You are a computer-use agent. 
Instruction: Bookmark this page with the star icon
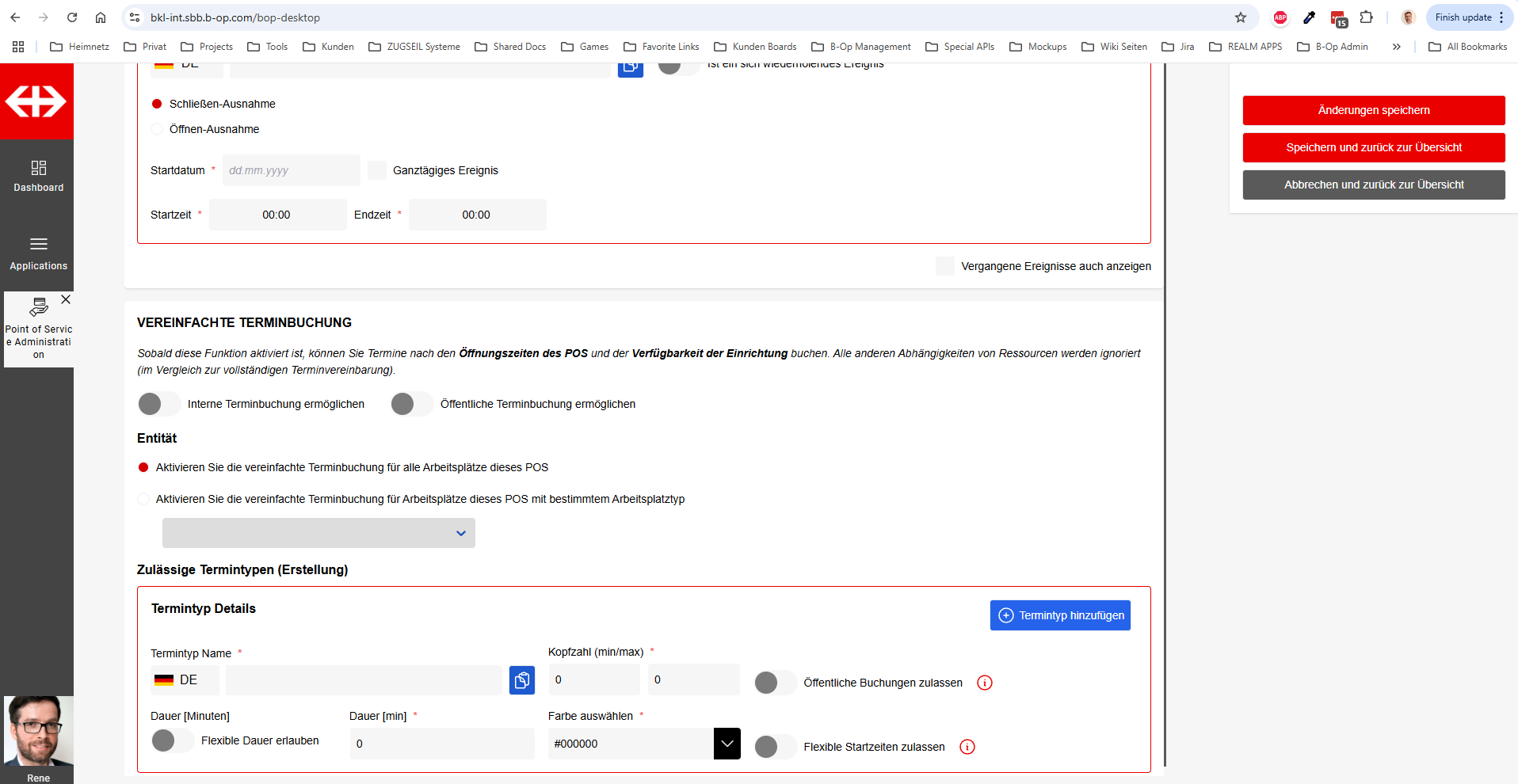click(1241, 17)
